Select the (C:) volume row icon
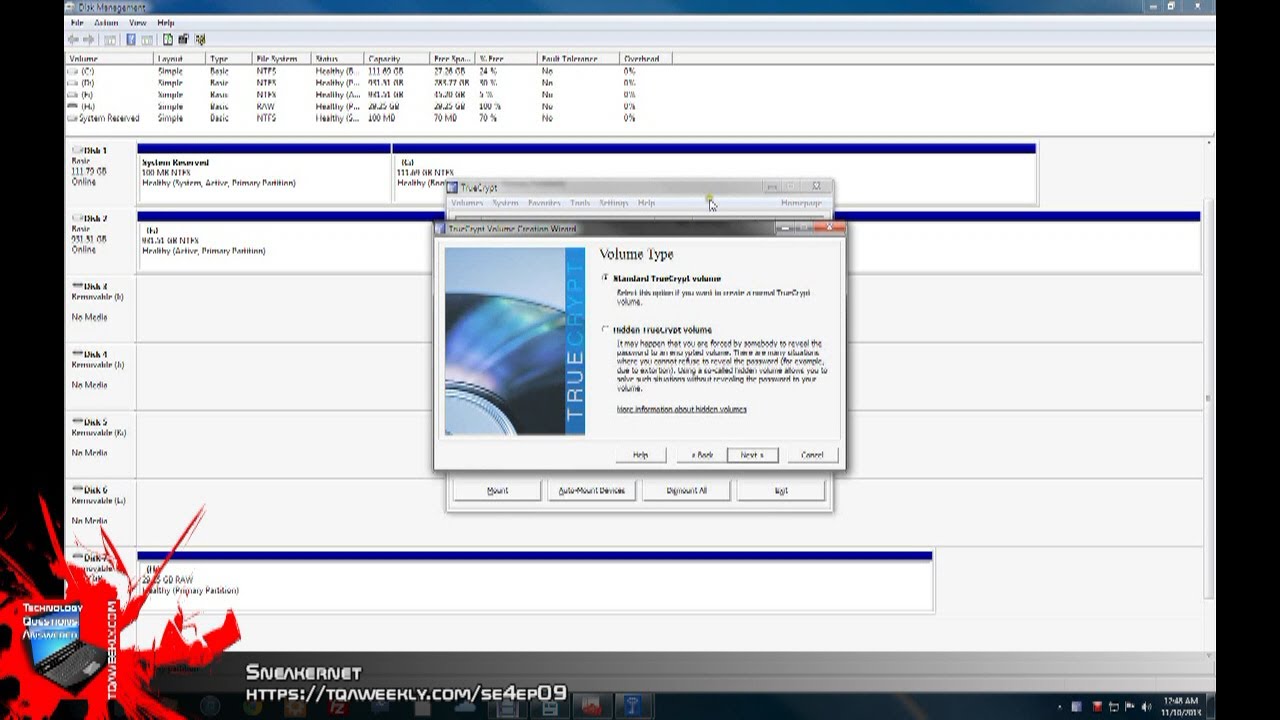The image size is (1280, 720). click(x=73, y=72)
